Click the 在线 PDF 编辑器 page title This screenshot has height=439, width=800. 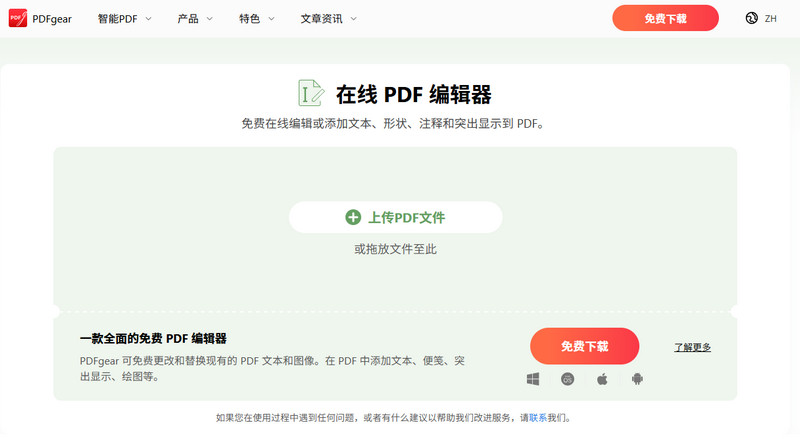tap(413, 94)
